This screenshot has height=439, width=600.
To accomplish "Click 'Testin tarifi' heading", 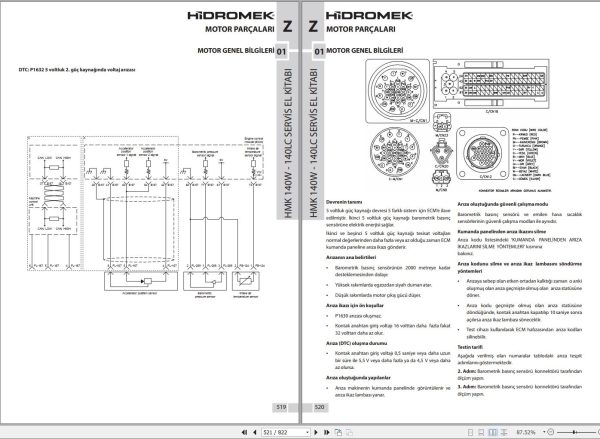I will 470,347.
